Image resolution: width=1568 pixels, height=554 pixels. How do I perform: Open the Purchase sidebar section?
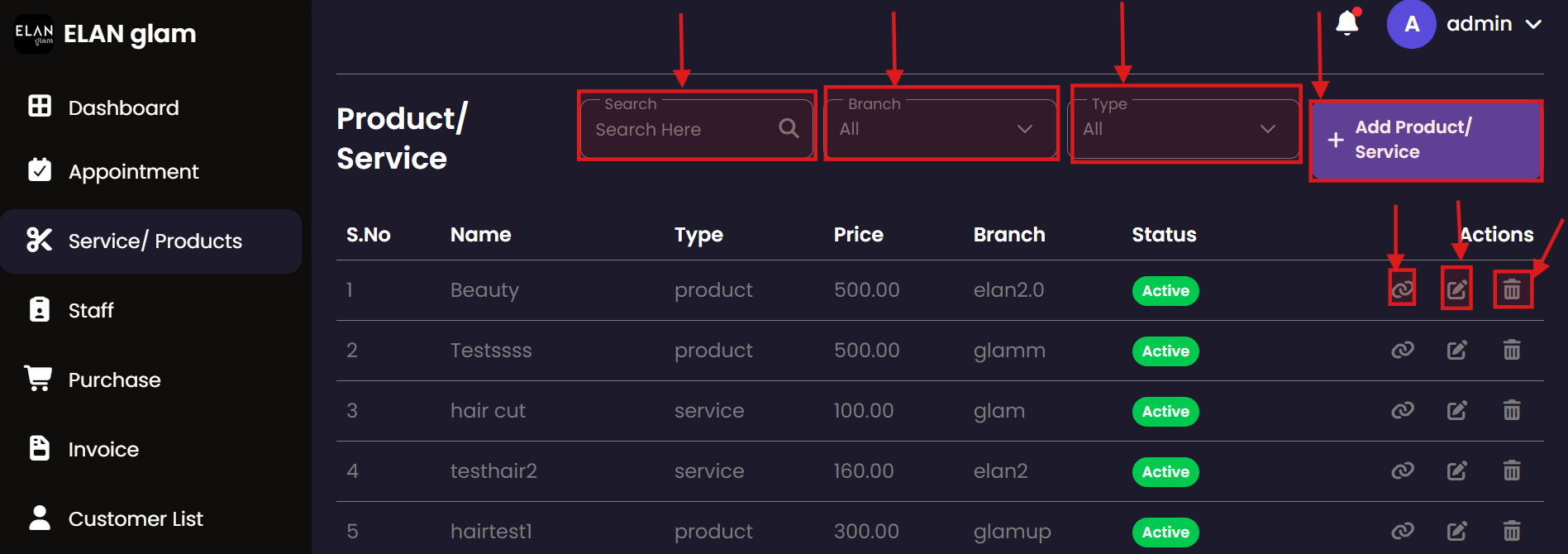[114, 380]
